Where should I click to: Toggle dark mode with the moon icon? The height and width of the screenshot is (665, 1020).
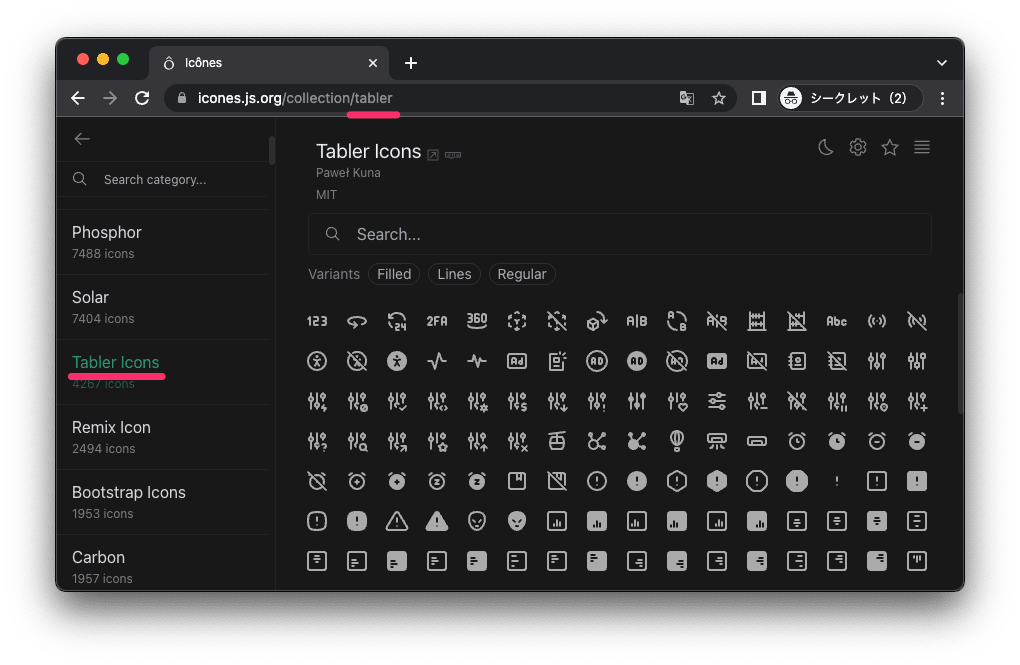(825, 148)
